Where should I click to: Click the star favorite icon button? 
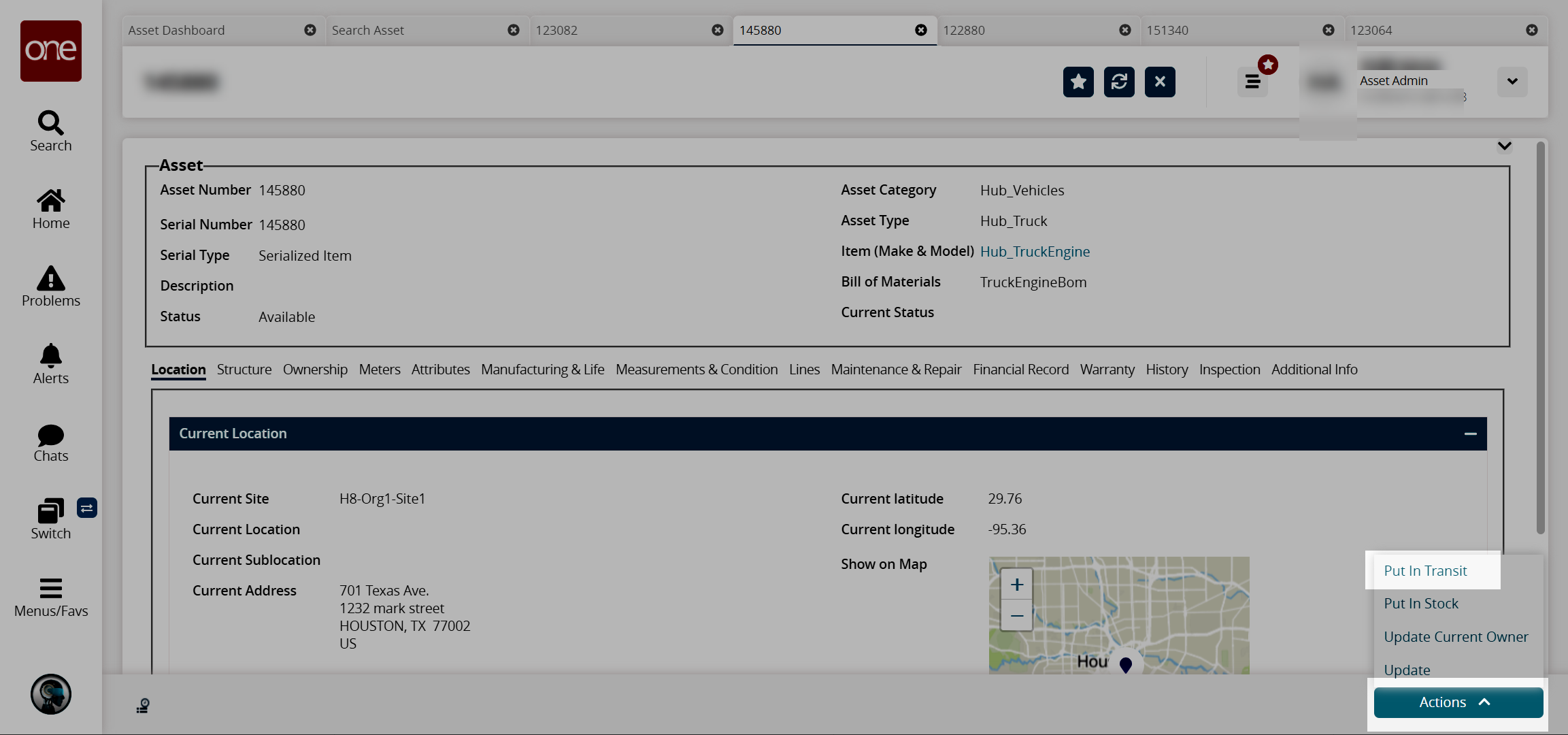[1078, 82]
